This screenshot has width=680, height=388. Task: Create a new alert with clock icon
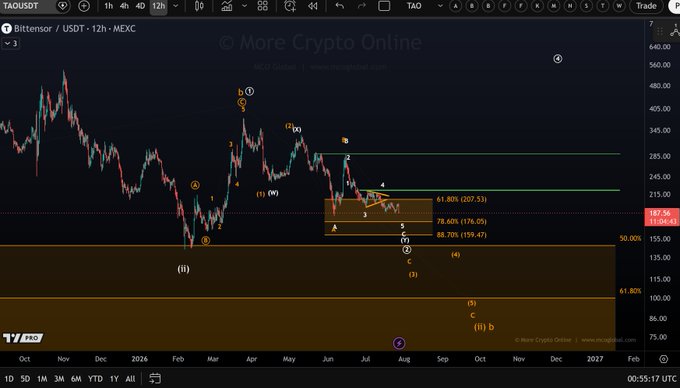(290, 6)
